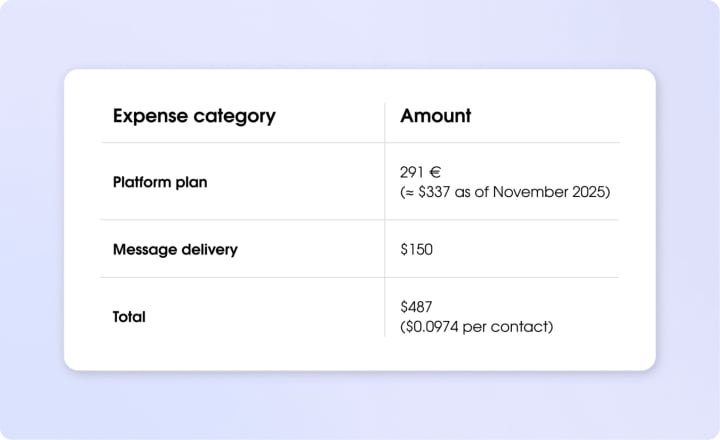Click the "Expense category" column header
720x440 pixels.
[x=194, y=116]
